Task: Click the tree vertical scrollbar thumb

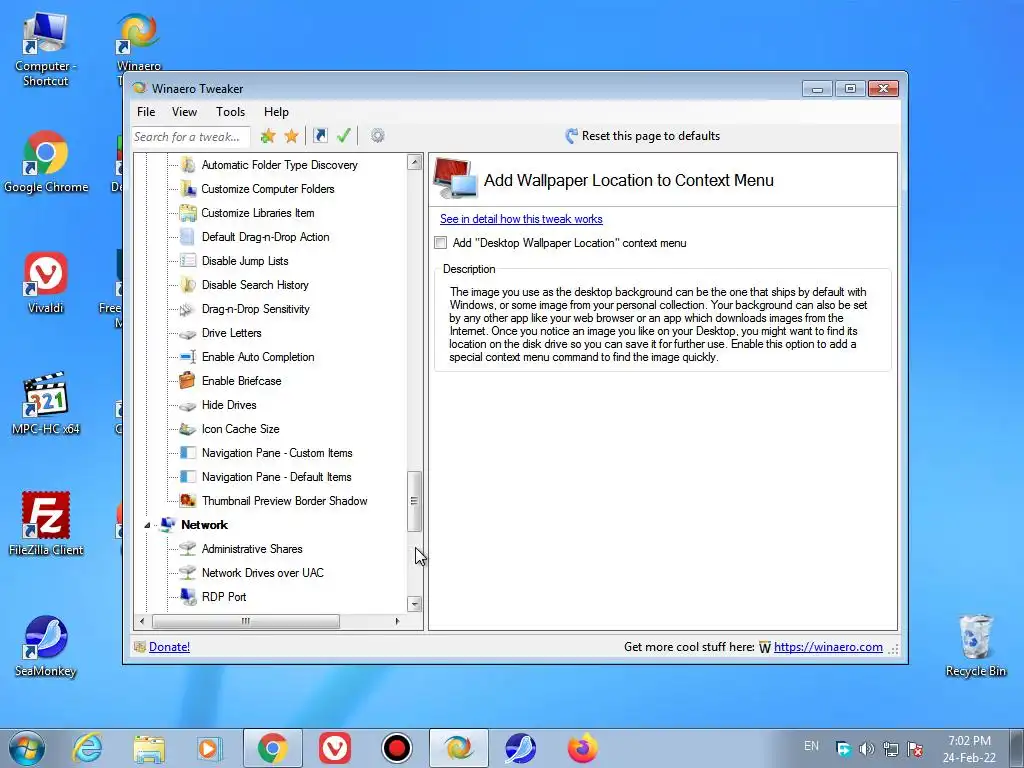Action: (x=414, y=501)
